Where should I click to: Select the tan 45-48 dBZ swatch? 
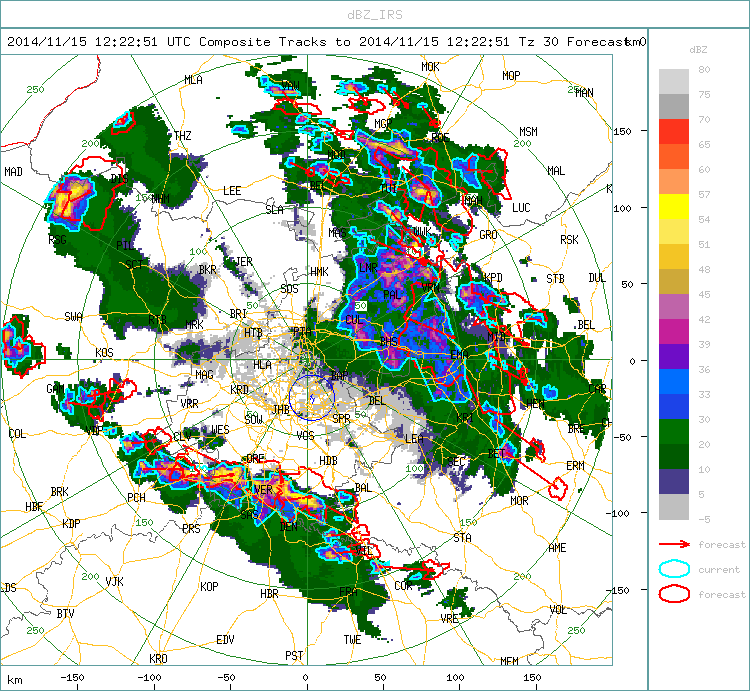[x=674, y=281]
